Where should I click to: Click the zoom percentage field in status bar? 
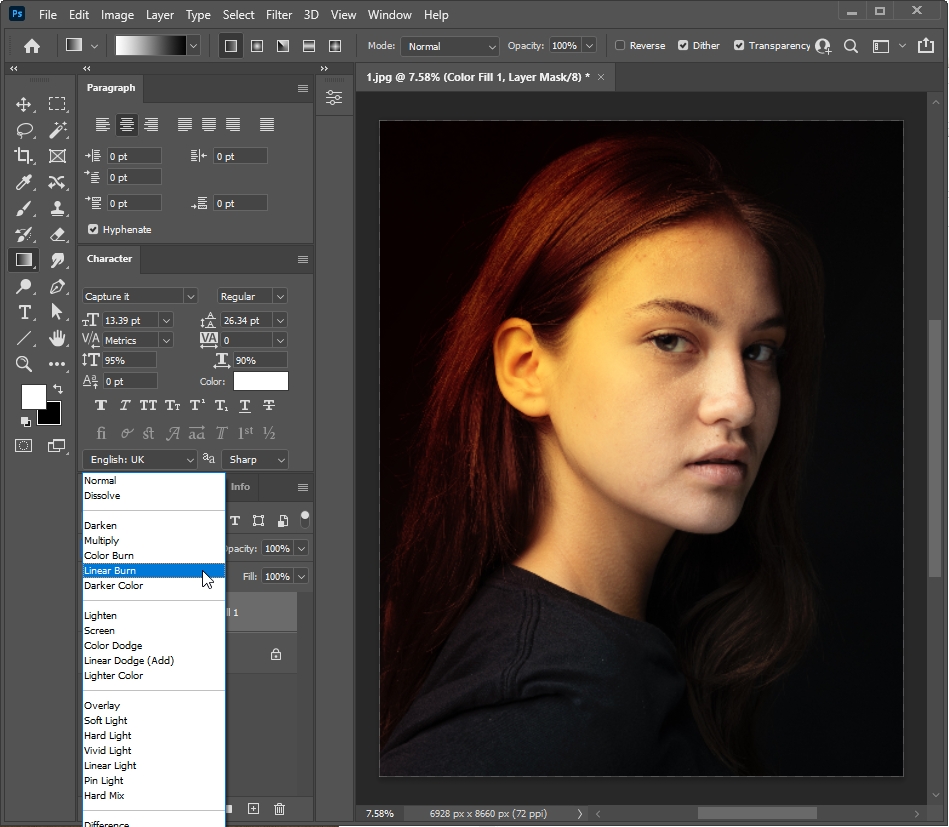point(380,813)
